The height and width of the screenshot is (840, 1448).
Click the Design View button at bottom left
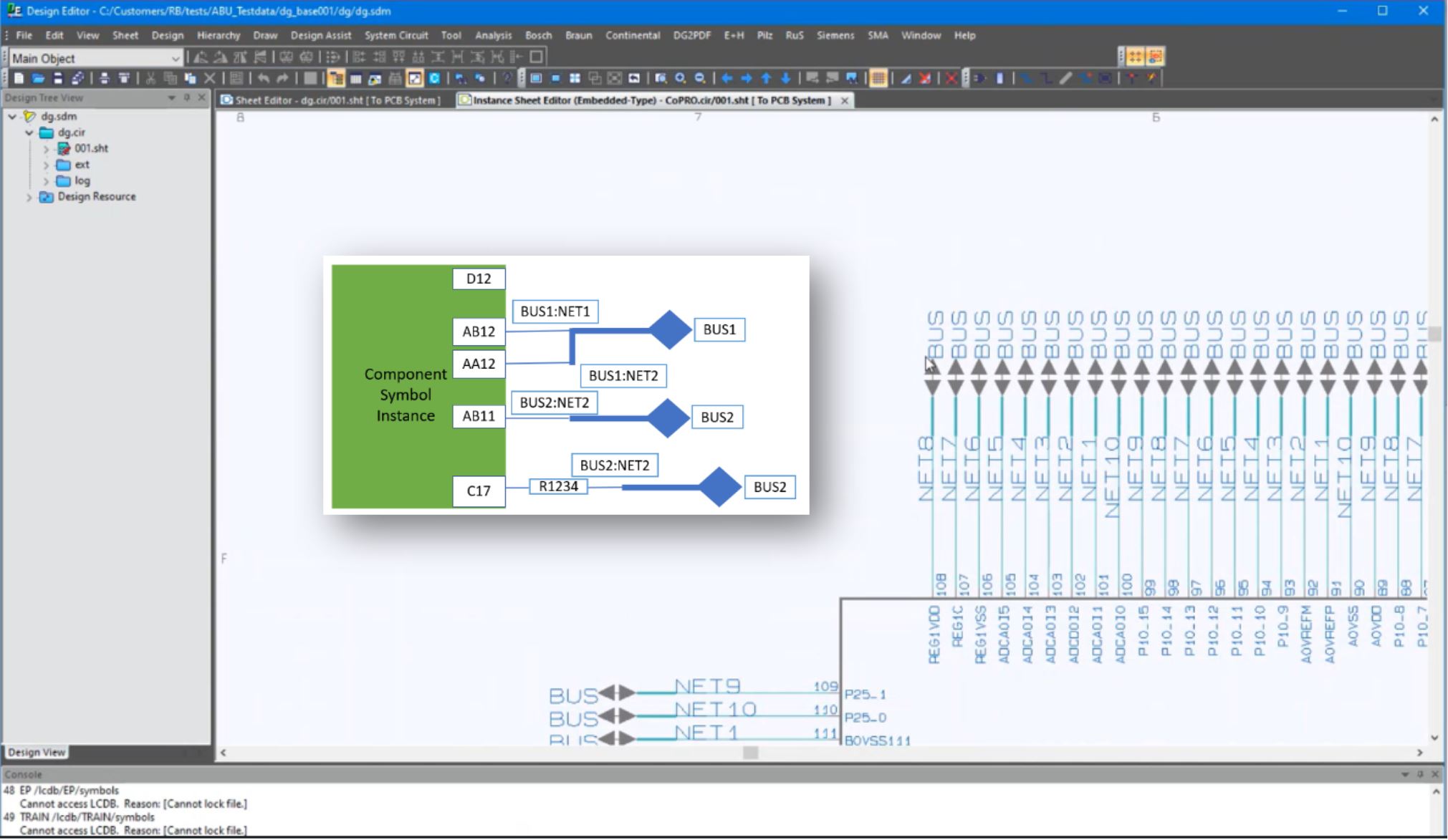coord(36,753)
